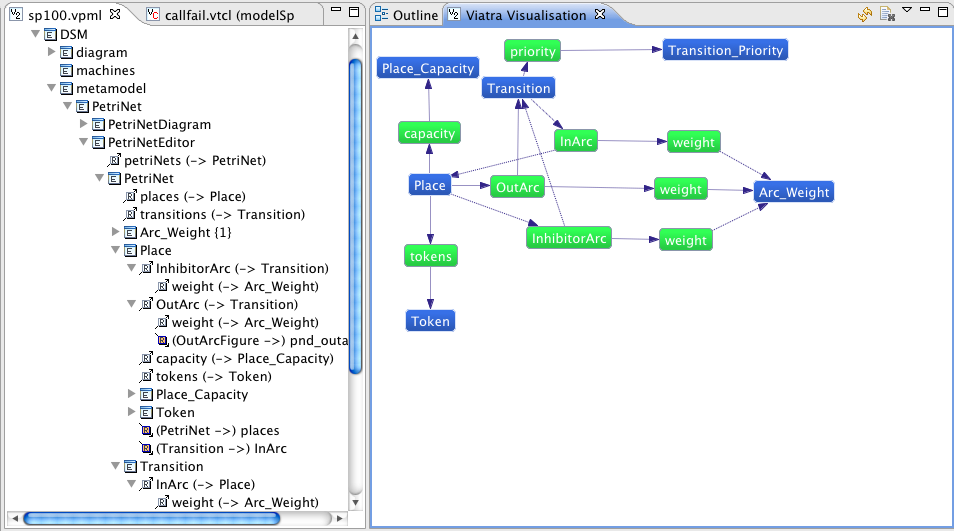This screenshot has height=531, width=954.
Task: Click the Arc_Weight graph node
Action: click(x=794, y=192)
